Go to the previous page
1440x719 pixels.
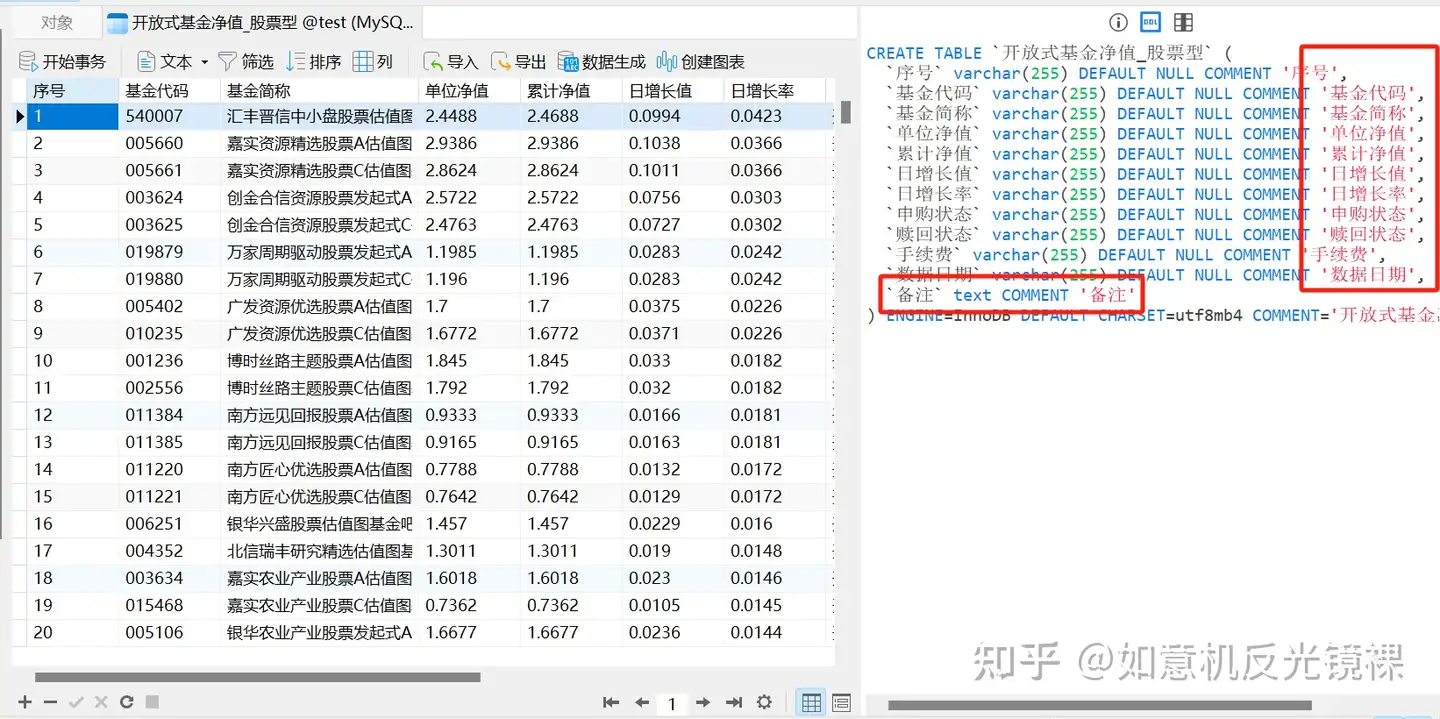point(642,702)
